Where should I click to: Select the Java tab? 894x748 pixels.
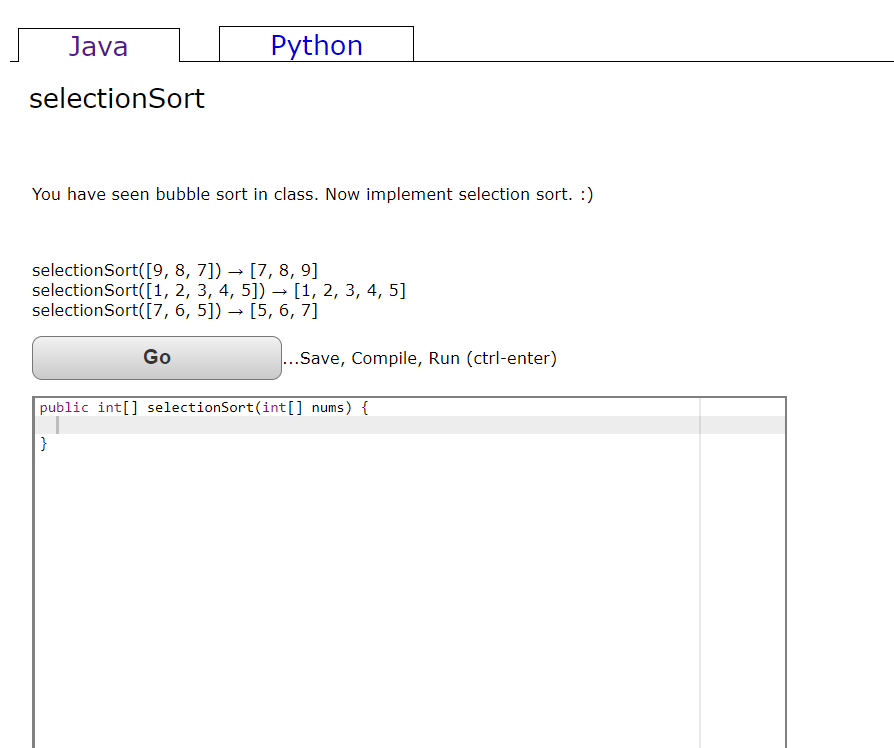point(98,46)
